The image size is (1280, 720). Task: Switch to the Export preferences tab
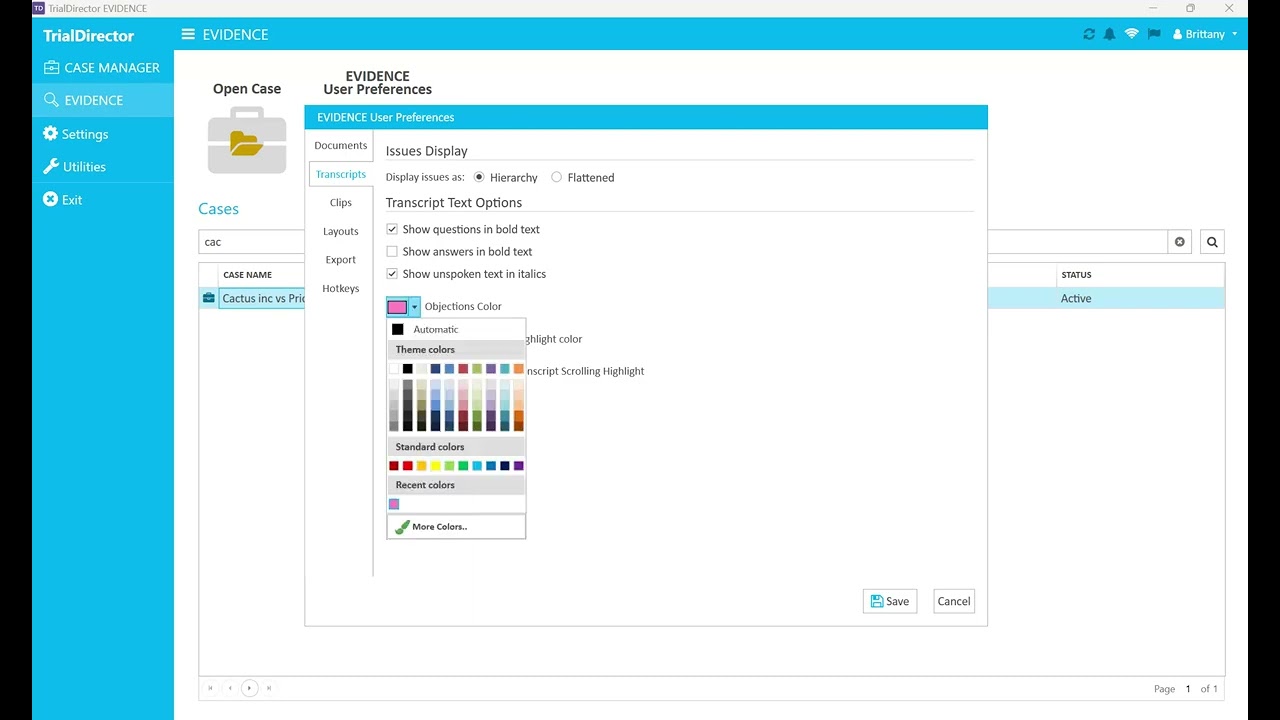point(340,259)
